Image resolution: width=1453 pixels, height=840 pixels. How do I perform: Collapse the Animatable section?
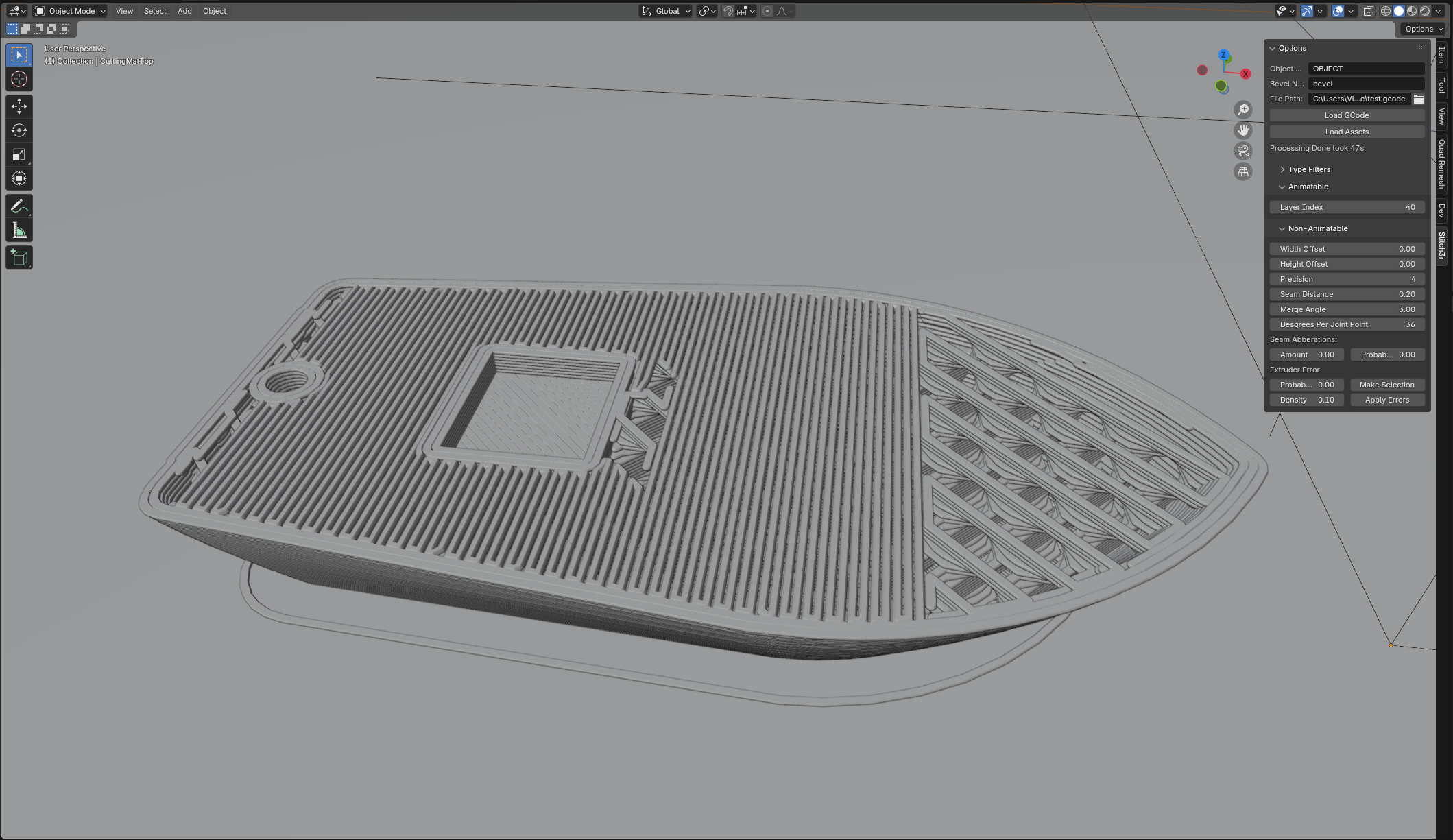coord(1306,187)
